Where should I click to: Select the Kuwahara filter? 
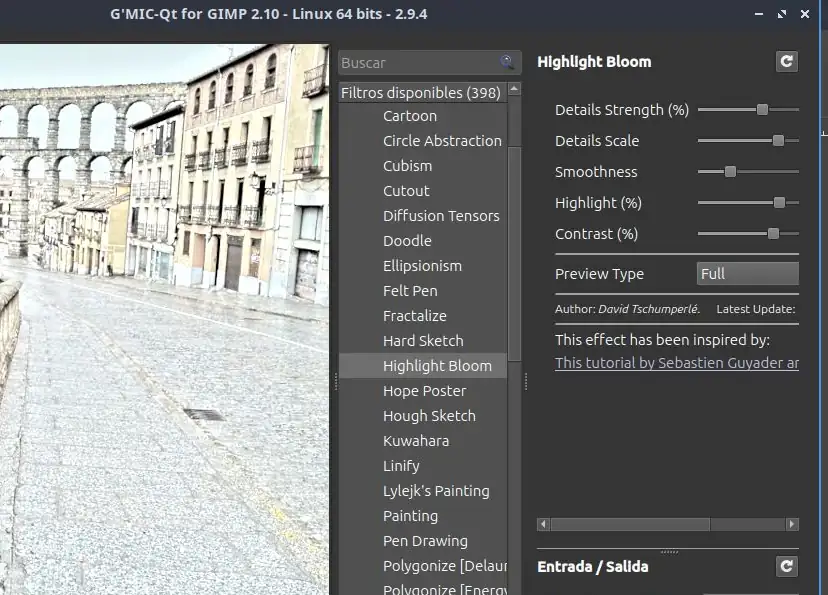pyautogui.click(x=416, y=441)
